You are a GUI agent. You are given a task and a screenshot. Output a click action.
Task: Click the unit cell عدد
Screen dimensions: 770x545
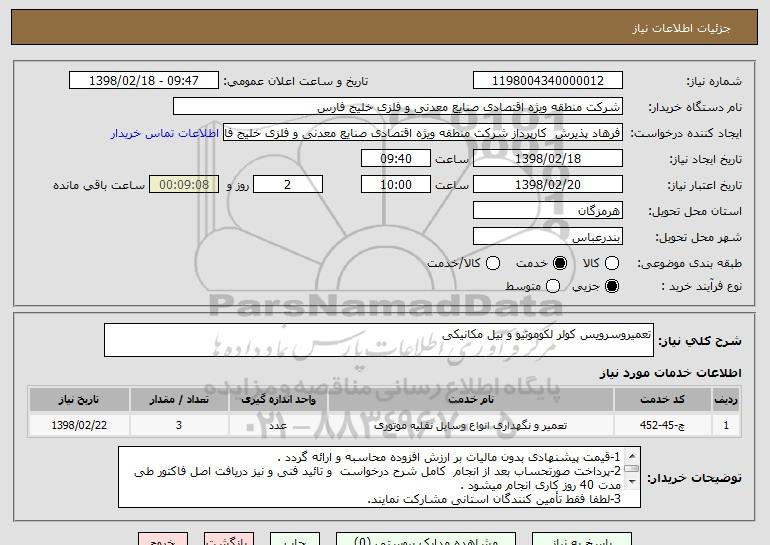278,425
